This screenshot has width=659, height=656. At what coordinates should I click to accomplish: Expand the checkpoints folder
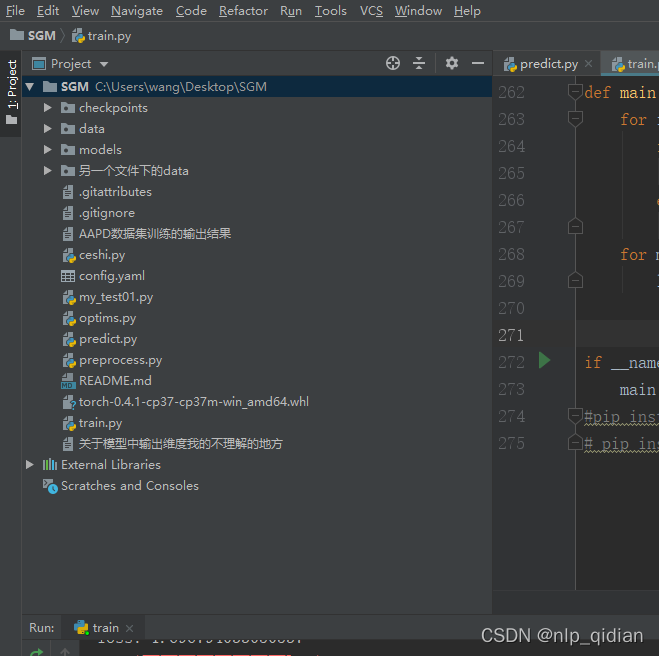(48, 108)
